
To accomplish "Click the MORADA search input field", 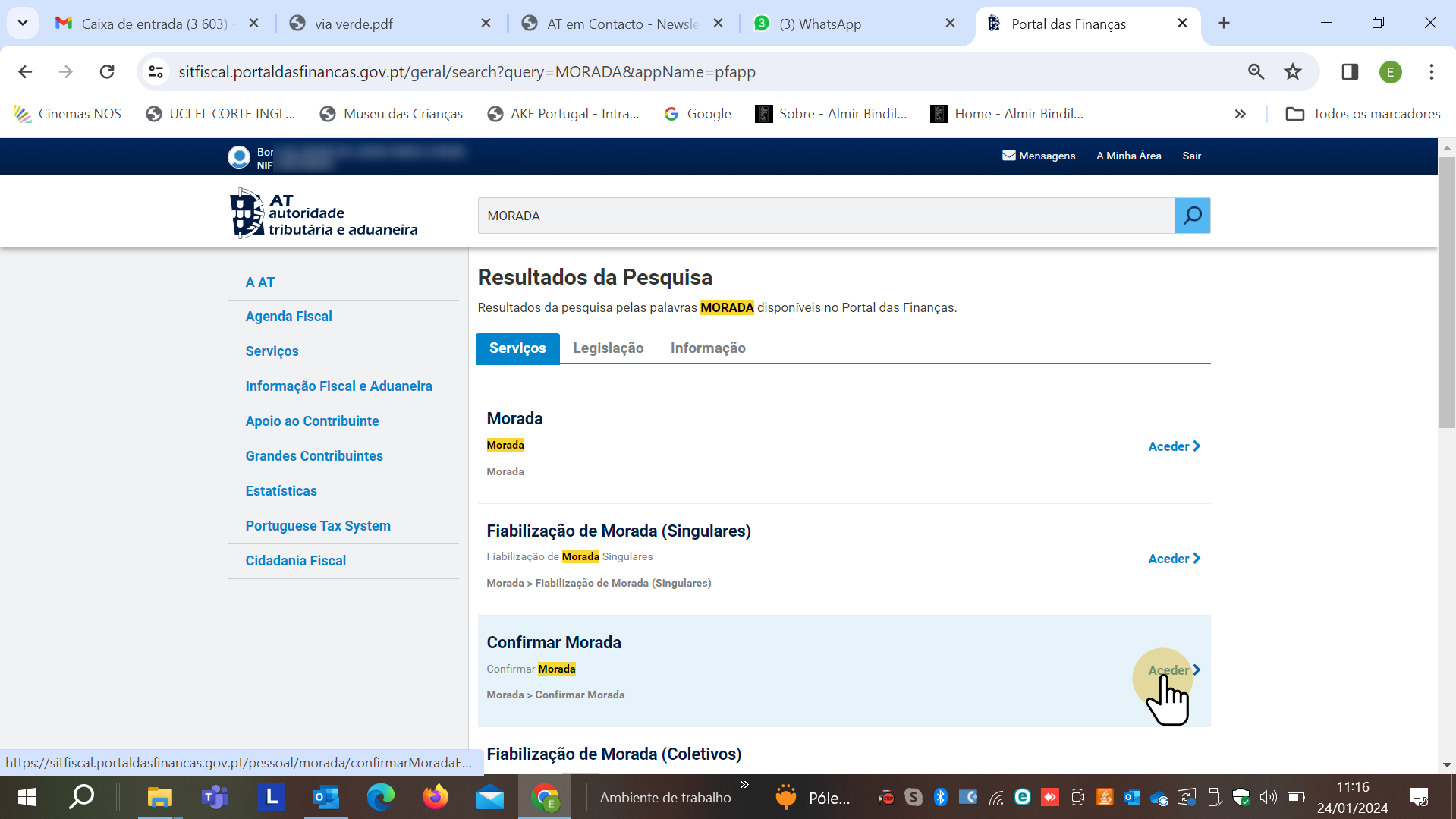I will click(x=825, y=216).
